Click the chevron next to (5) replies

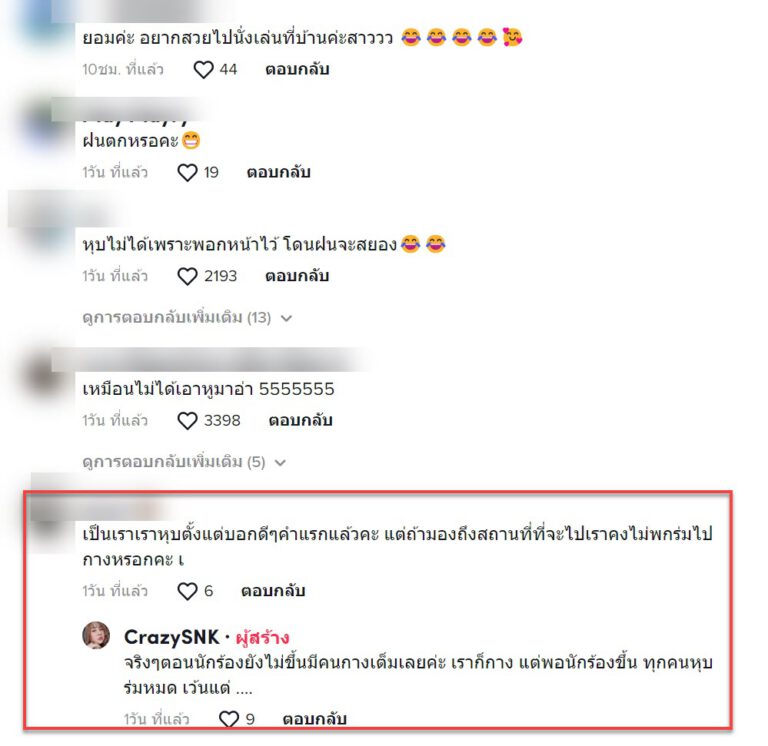281,463
